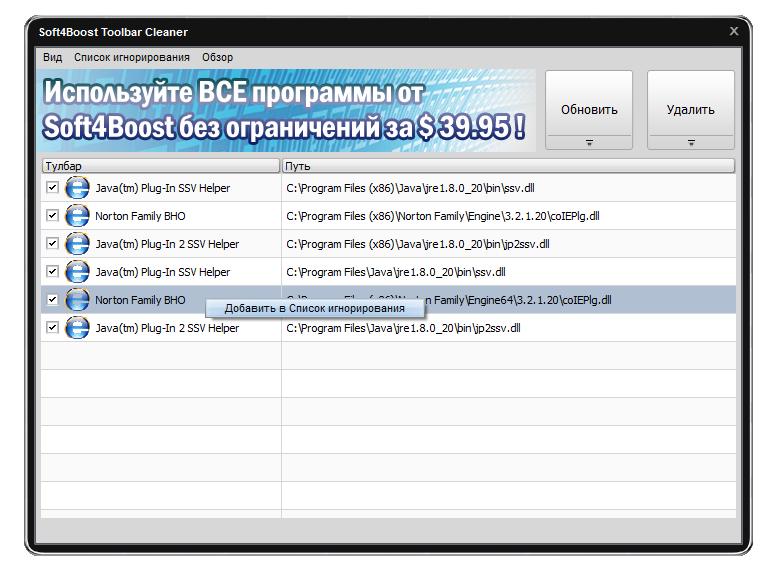Sort by the Тулбар column header
The image size is (774, 577).
[x=160, y=166]
